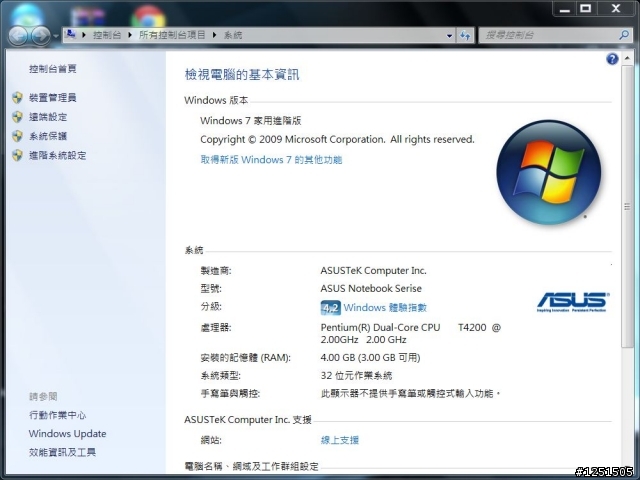Click the vertical scrollbar thumb

coord(627,207)
